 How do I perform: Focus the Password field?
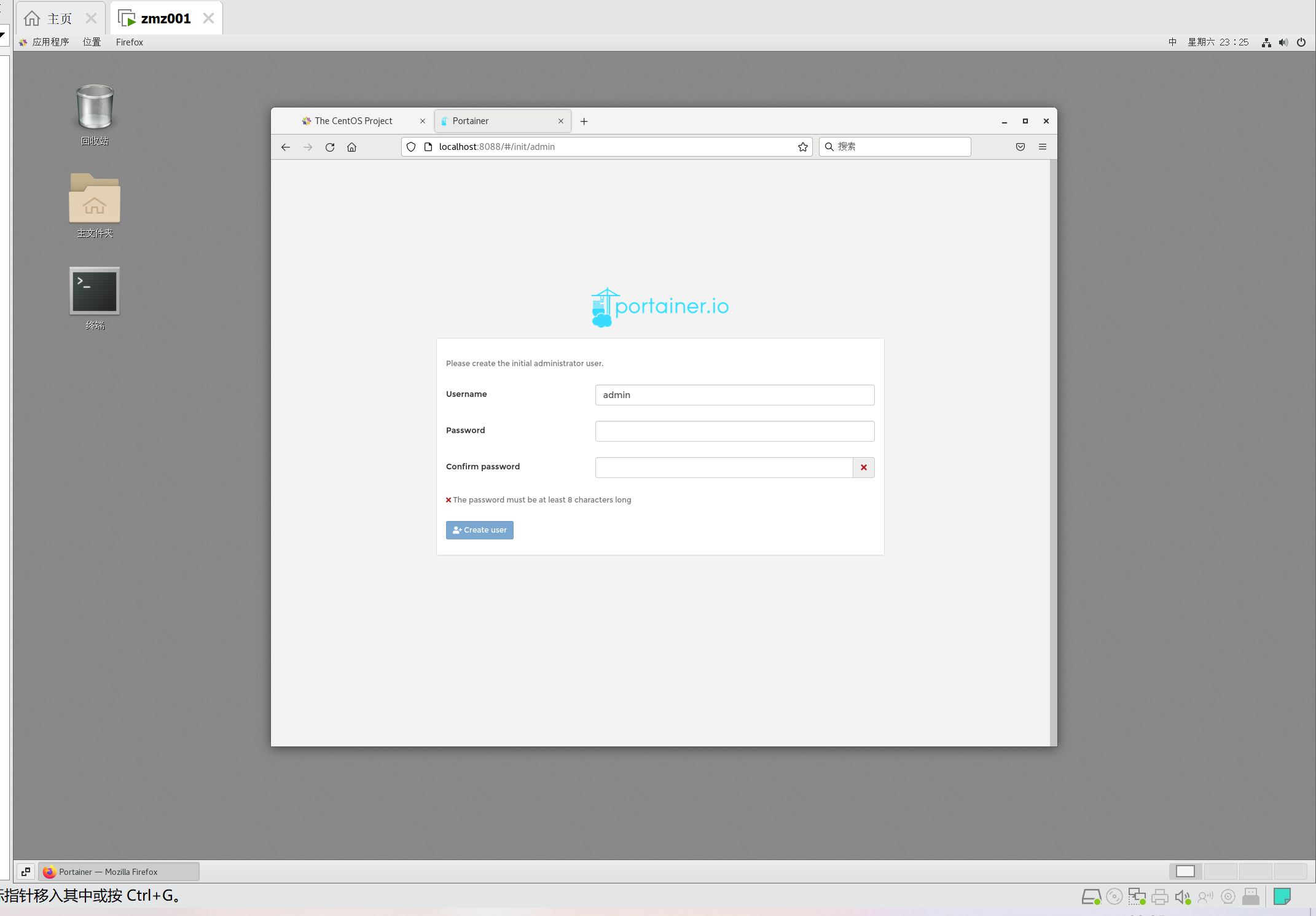(x=734, y=431)
